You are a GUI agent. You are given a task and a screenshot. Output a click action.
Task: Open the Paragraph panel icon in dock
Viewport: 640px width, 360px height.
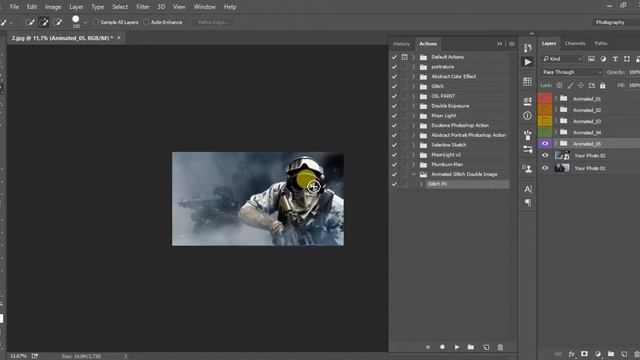click(x=527, y=203)
